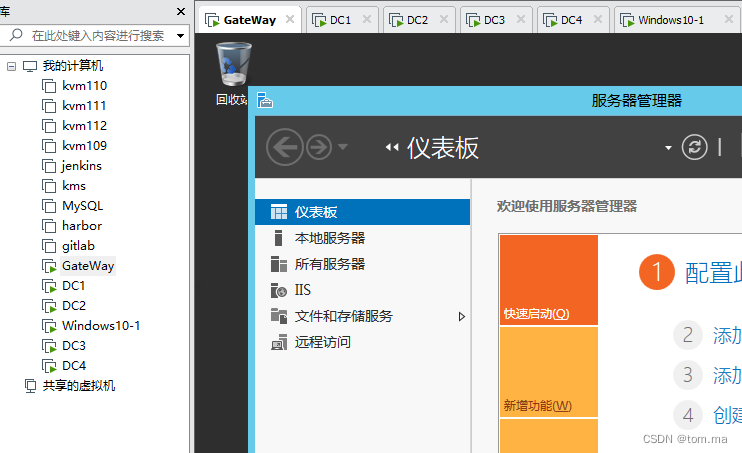Select 我的计算机 in the library tree

coord(72,66)
